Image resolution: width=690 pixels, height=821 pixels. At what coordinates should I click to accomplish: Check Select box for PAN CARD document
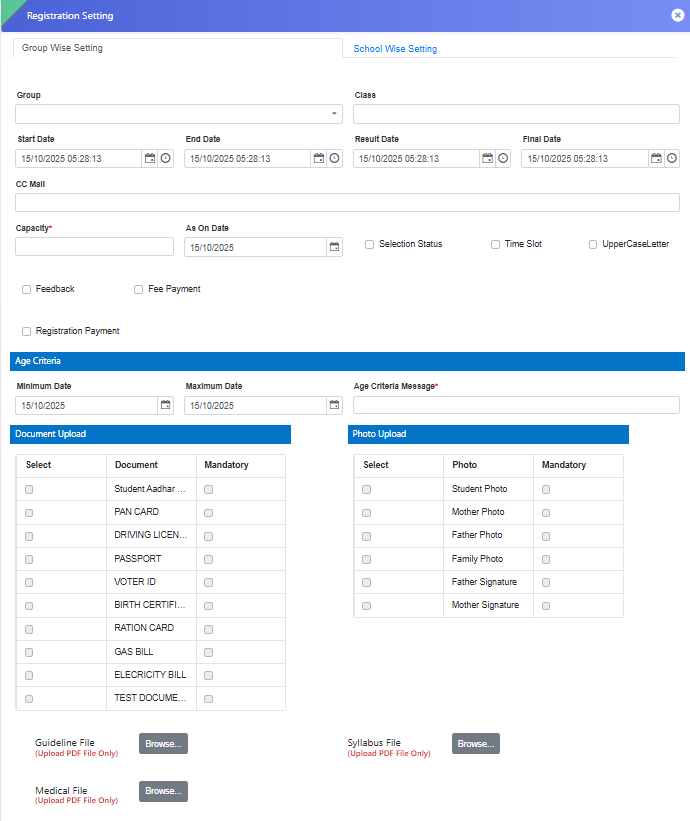(x=29, y=513)
